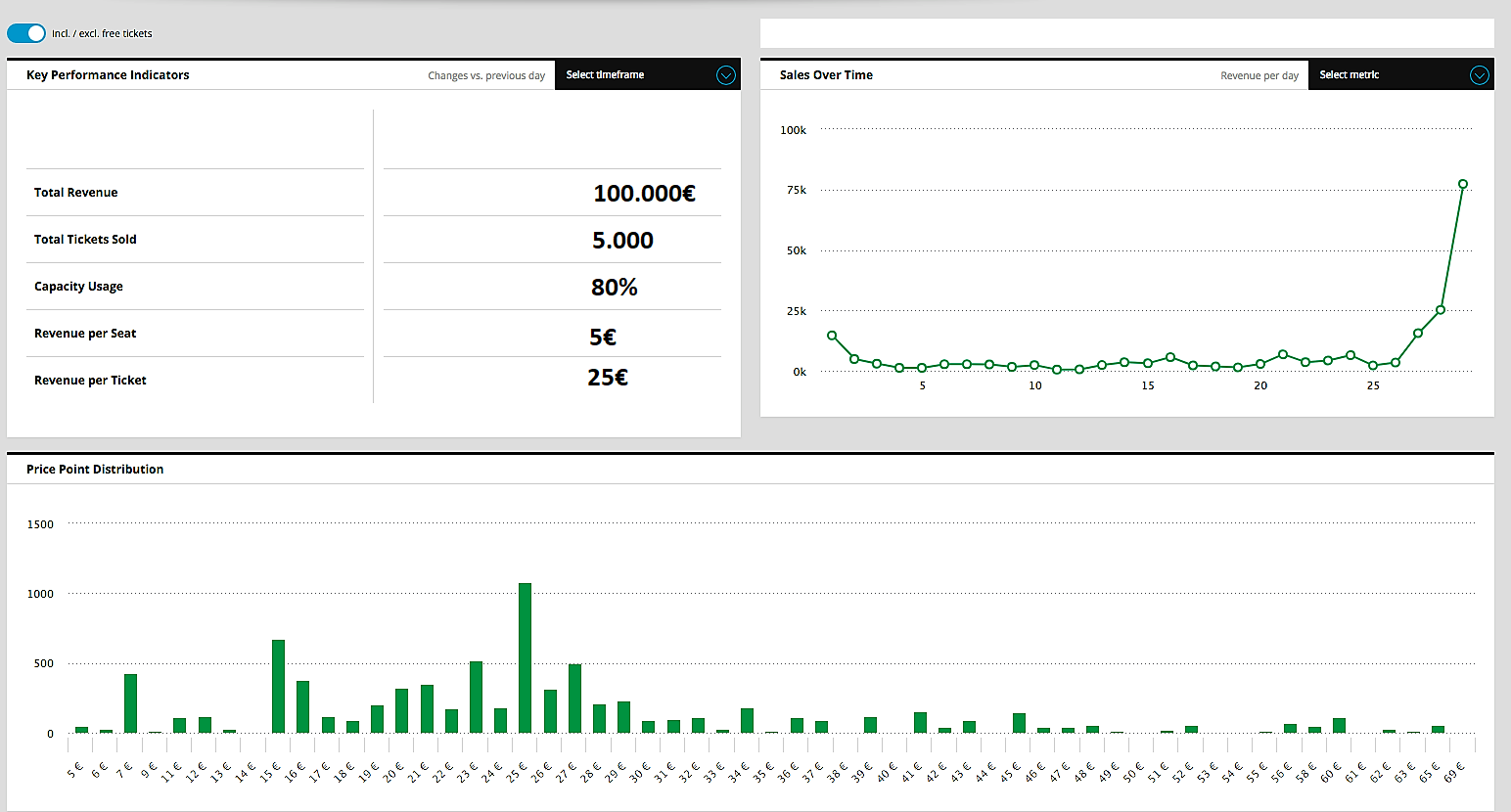Screen dimensions: 1511x812
Task: Click the 'Changes vs. previous day' label
Action: pos(486,75)
